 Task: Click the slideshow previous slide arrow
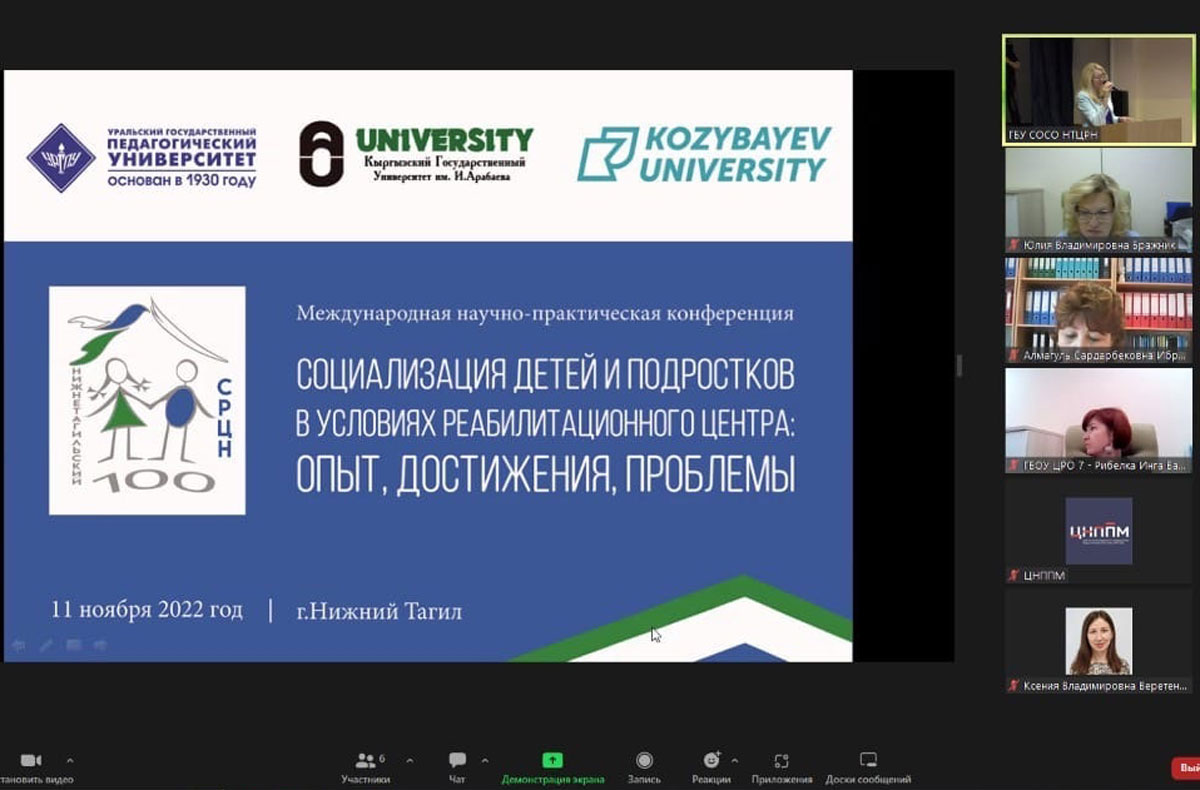point(18,646)
